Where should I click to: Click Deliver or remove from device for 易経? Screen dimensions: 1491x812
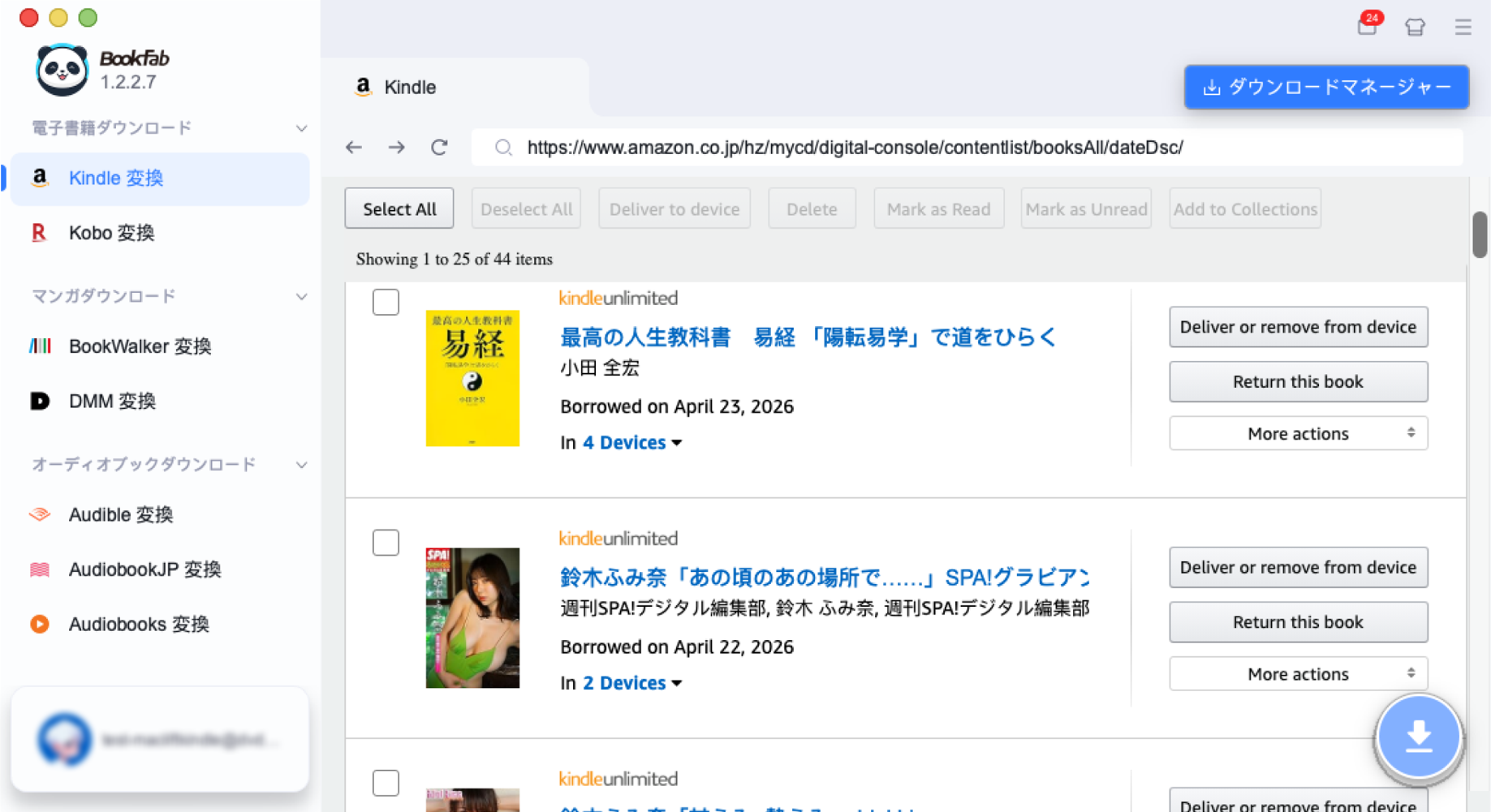point(1298,327)
